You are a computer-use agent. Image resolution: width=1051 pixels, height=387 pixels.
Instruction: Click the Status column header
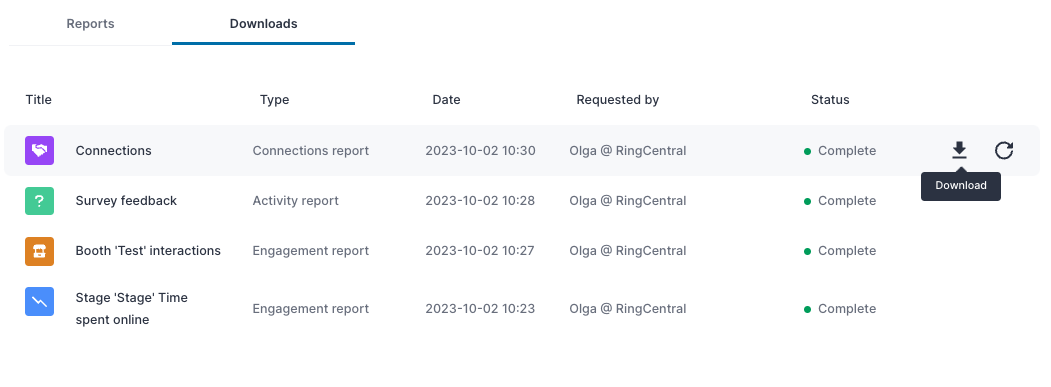[830, 99]
